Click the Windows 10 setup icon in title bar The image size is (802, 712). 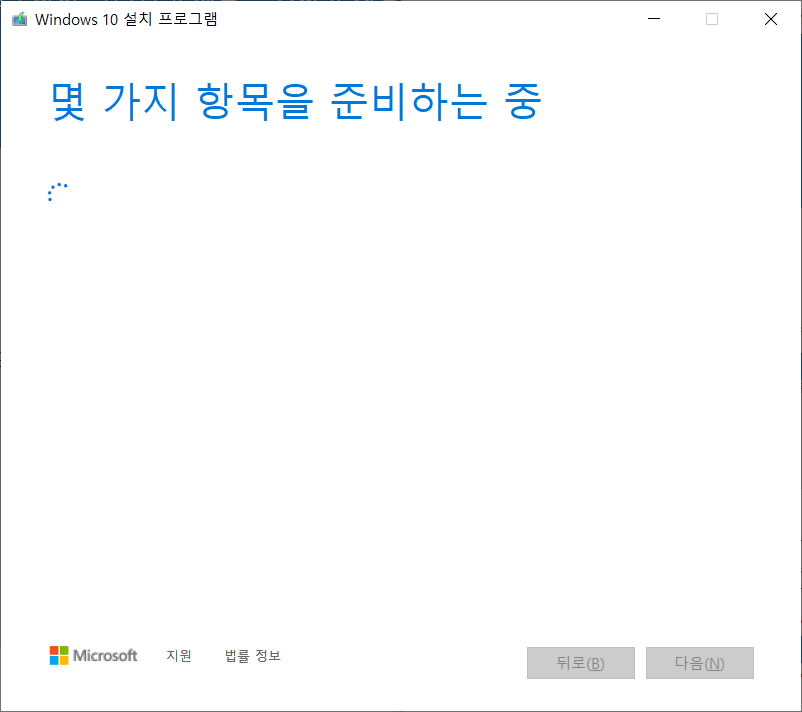pyautogui.click(x=19, y=19)
